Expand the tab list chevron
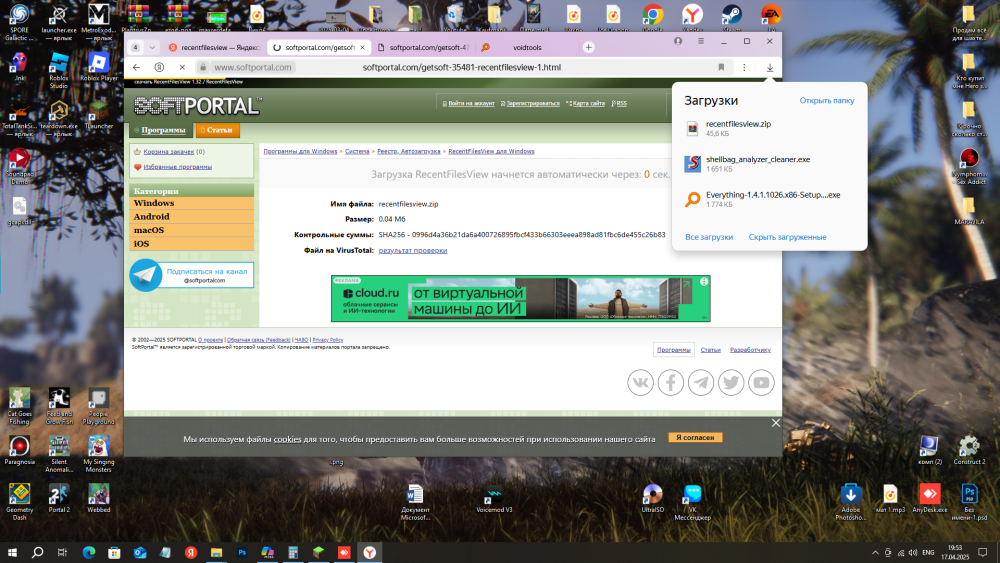This screenshot has height=563, width=1000. pos(152,47)
